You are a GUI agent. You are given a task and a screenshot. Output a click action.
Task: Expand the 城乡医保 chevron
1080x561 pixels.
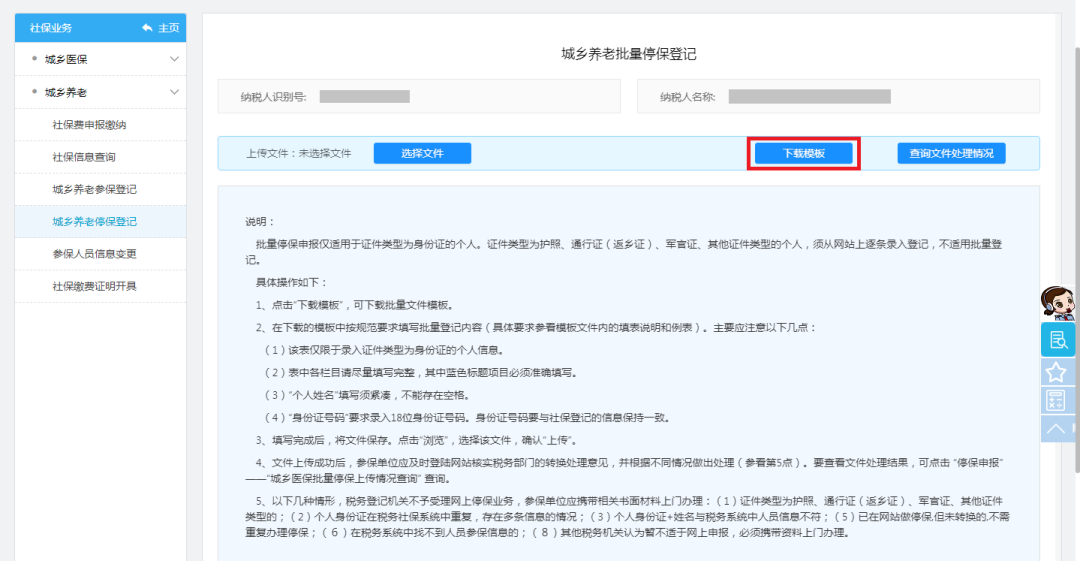[x=175, y=59]
